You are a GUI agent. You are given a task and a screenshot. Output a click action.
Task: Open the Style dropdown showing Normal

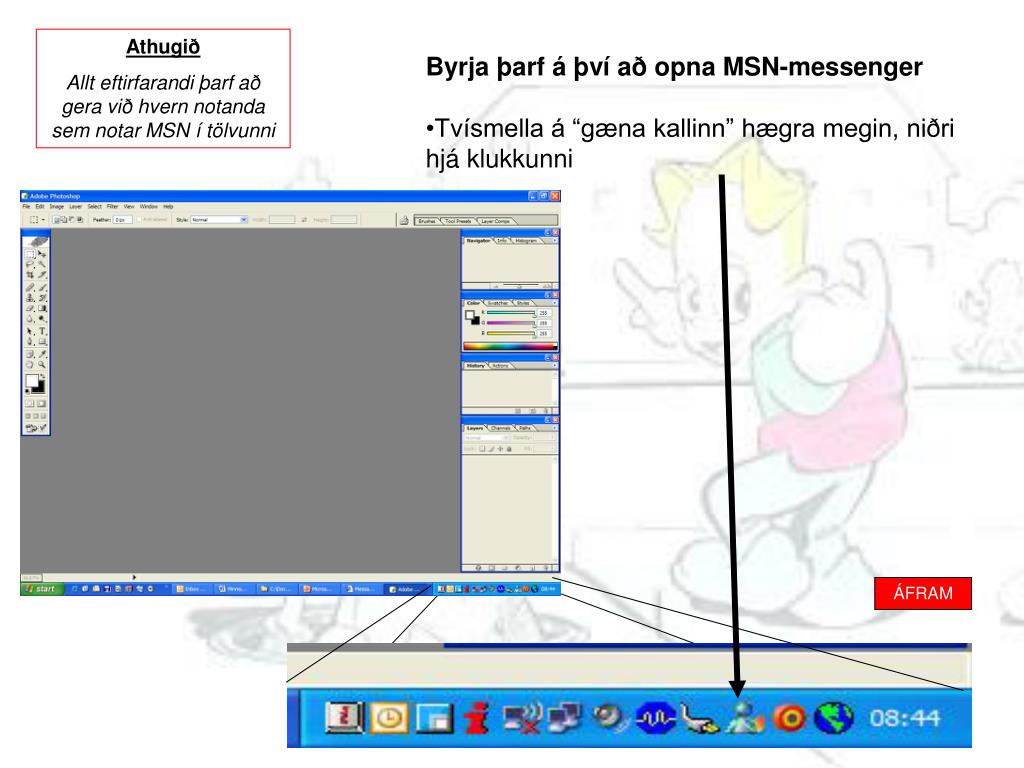click(219, 220)
